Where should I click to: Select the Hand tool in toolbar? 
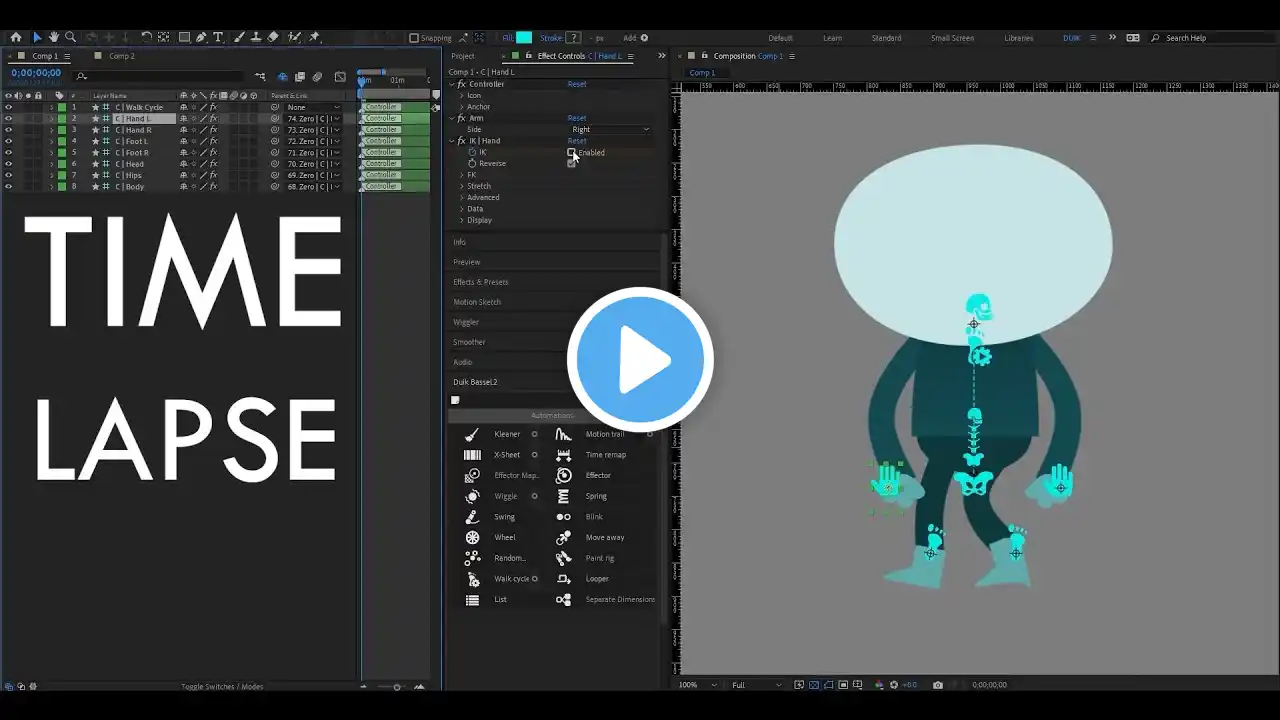point(54,37)
